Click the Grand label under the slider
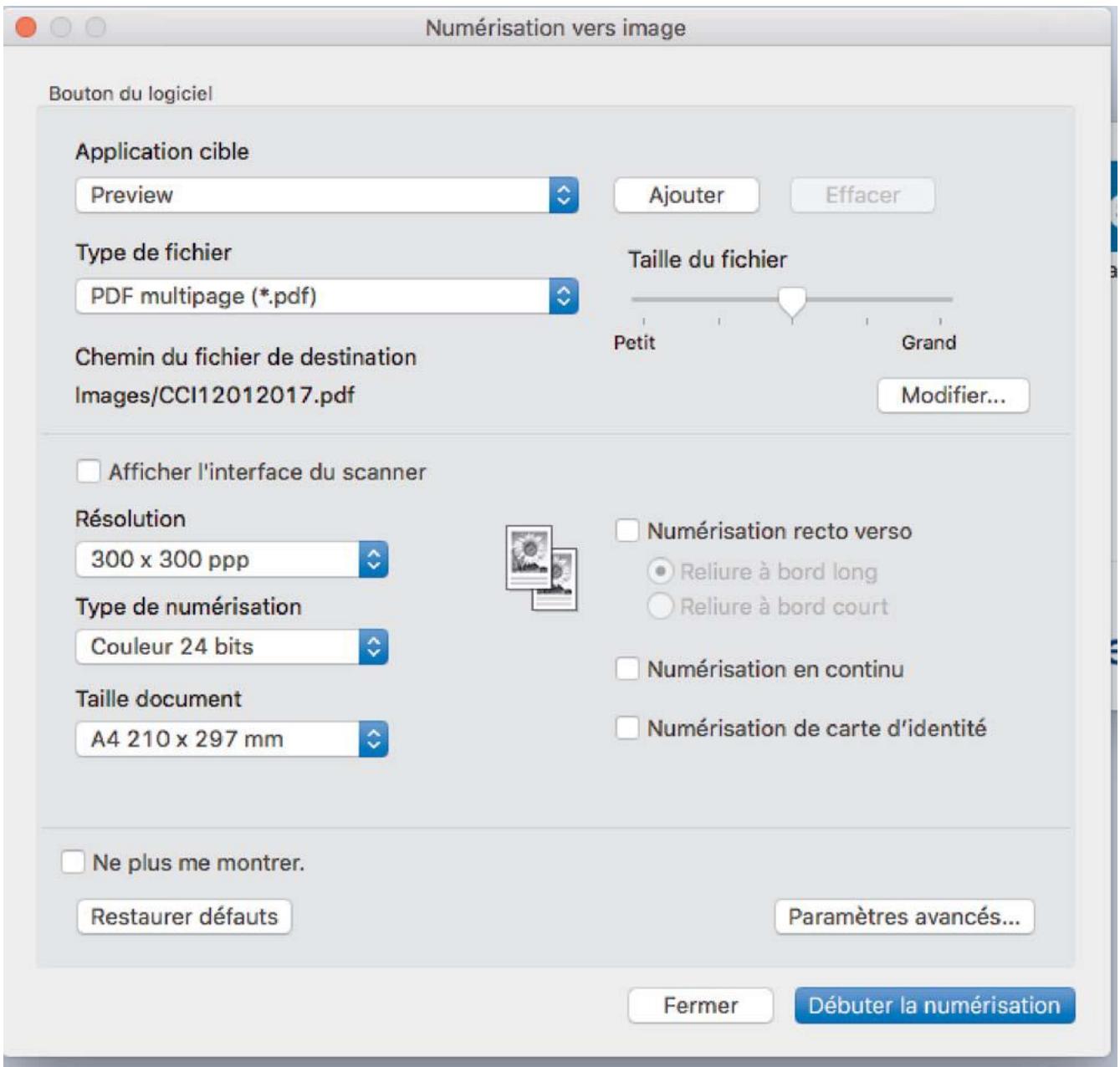 point(928,342)
